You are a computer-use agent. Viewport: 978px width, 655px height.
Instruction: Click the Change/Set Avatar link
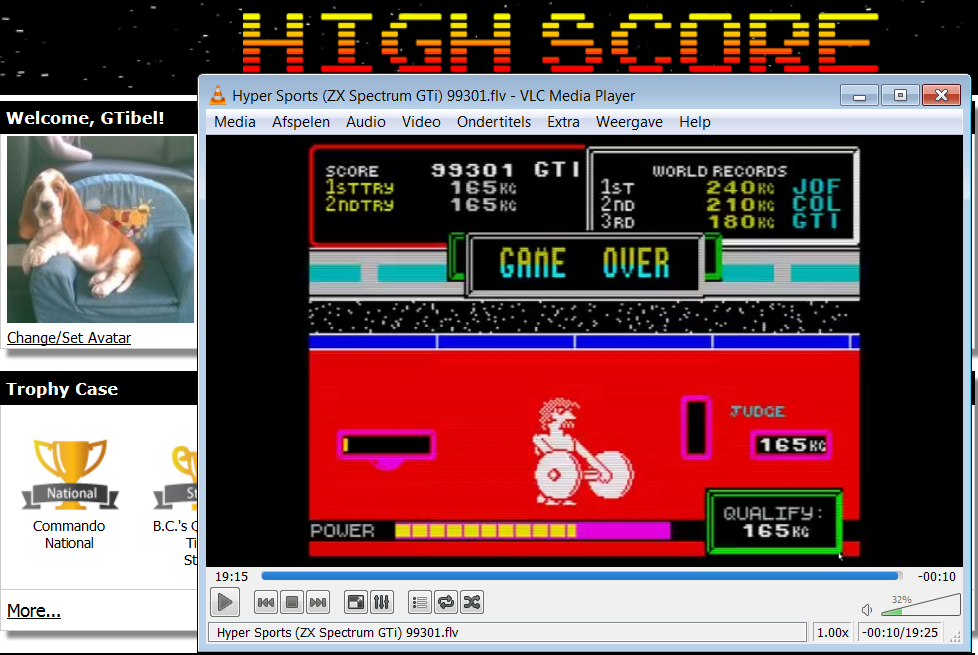pos(69,338)
